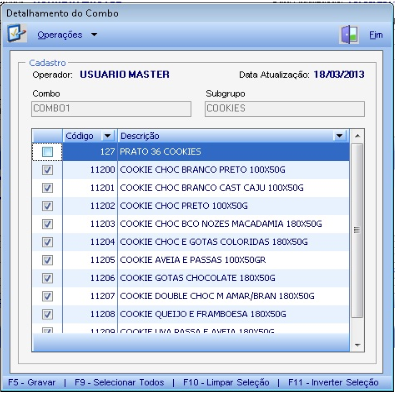Select COOKIE DOUBLE CHOC M AMAR/BRAN row
Screen dimensions: 395x395
tap(191, 296)
